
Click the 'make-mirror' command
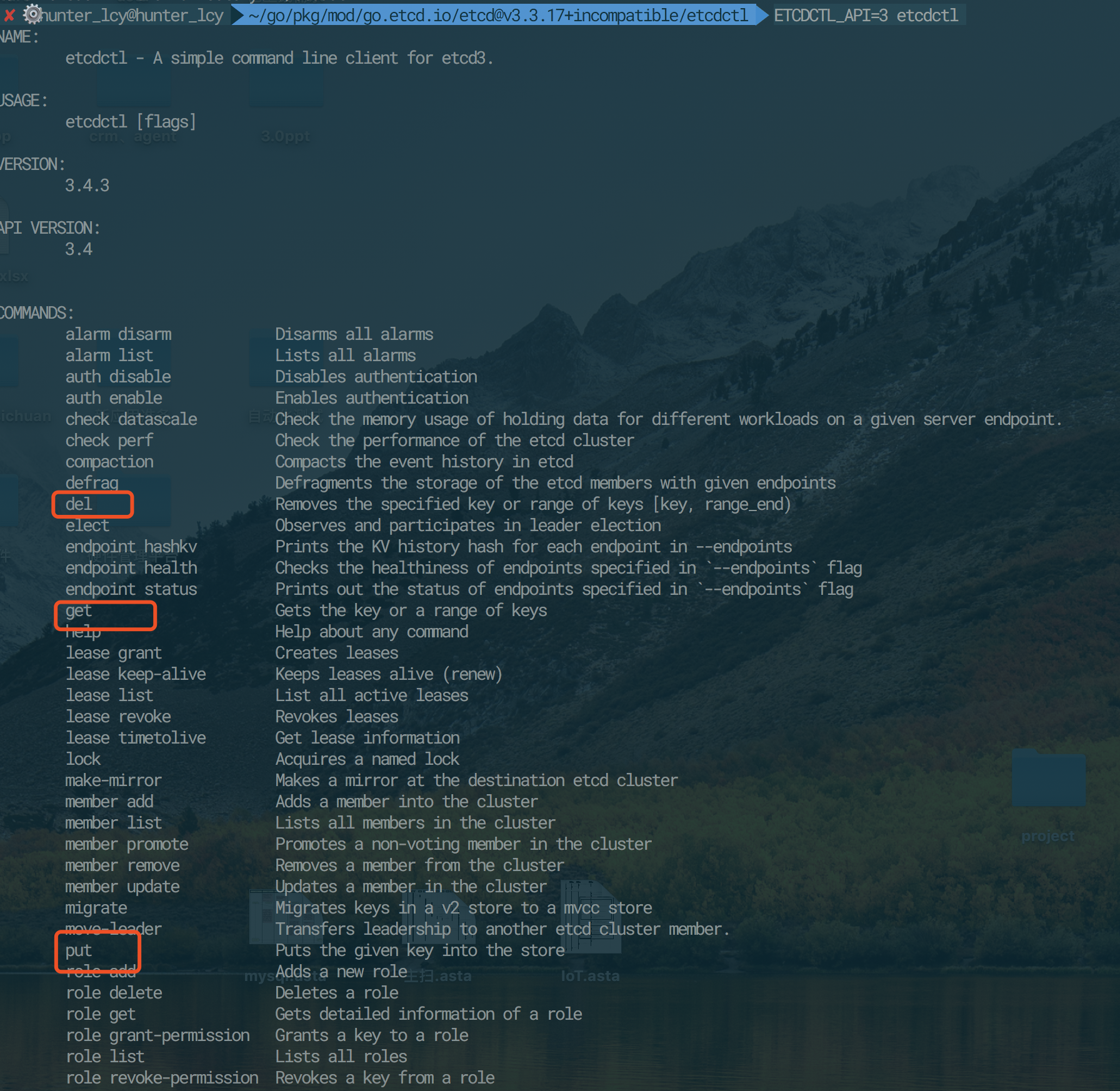[x=114, y=780]
